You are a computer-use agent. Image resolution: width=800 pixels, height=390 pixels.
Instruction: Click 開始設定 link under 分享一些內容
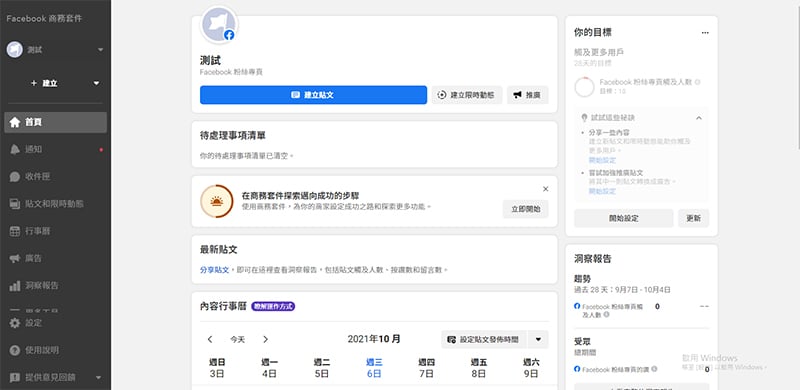[x=603, y=160]
